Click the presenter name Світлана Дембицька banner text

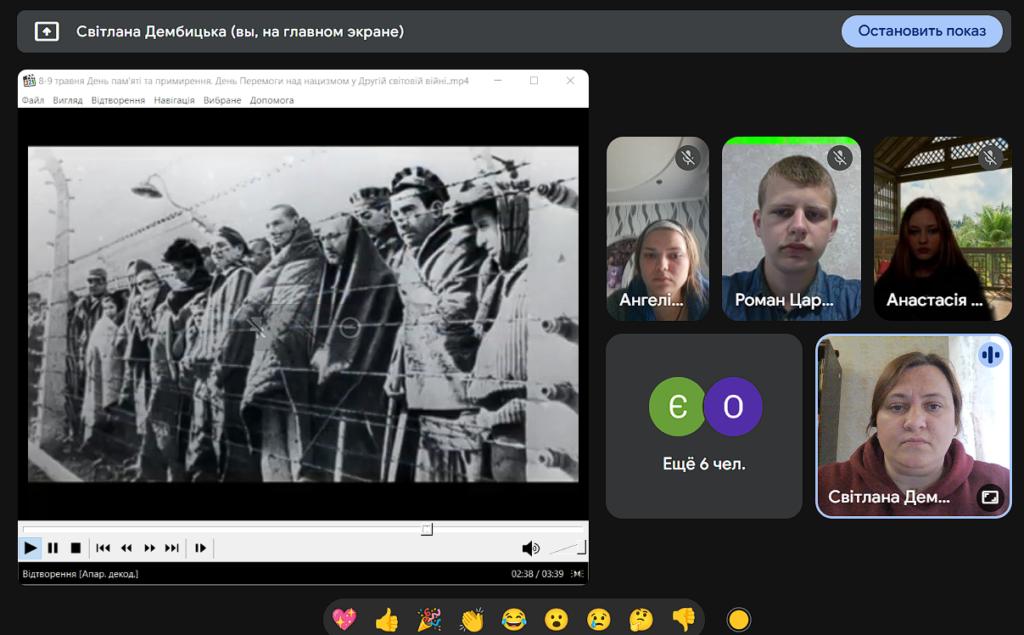point(240,31)
